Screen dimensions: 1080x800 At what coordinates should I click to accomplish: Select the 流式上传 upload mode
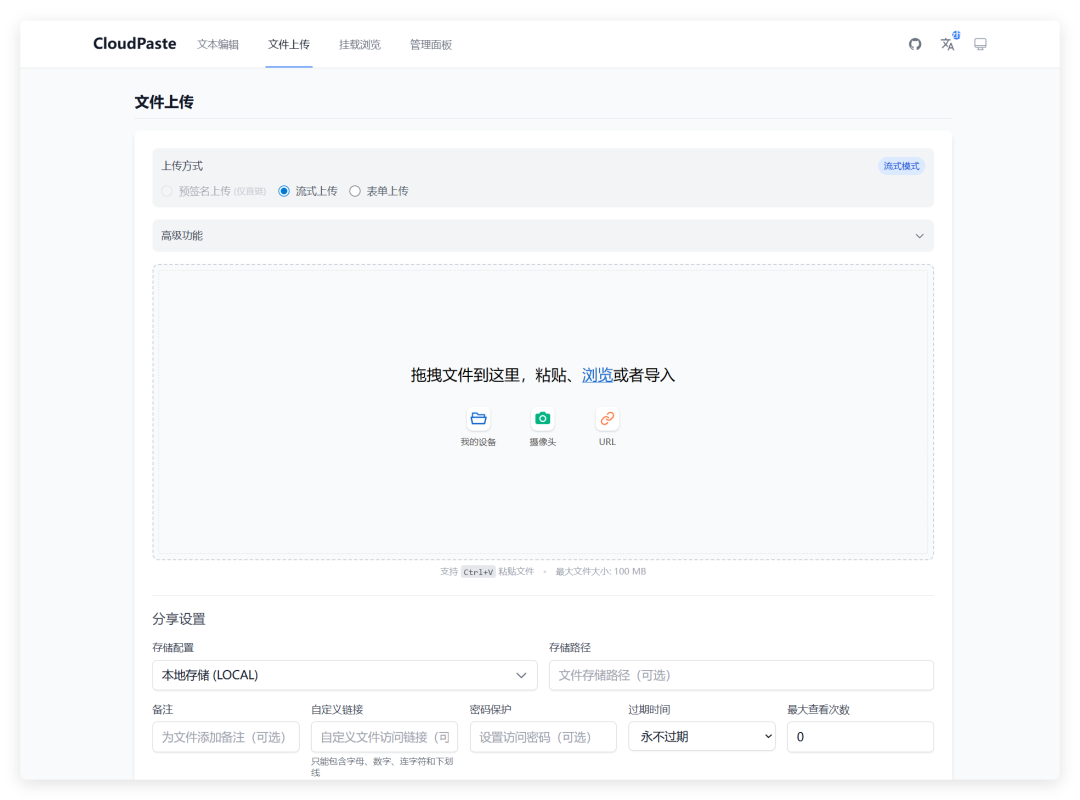pyautogui.click(x=284, y=190)
